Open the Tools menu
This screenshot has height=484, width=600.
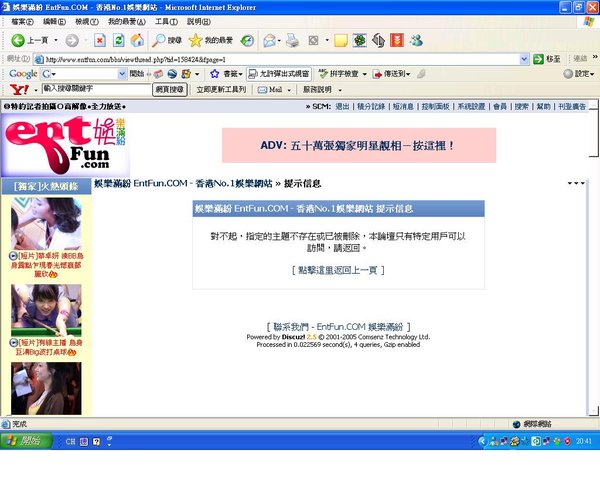[166, 22]
